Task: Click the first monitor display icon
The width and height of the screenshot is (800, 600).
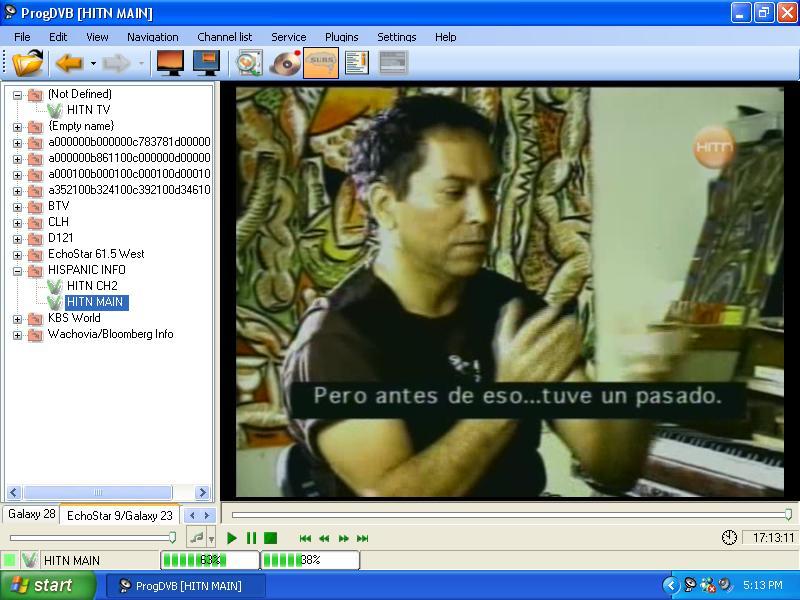Action: point(170,63)
